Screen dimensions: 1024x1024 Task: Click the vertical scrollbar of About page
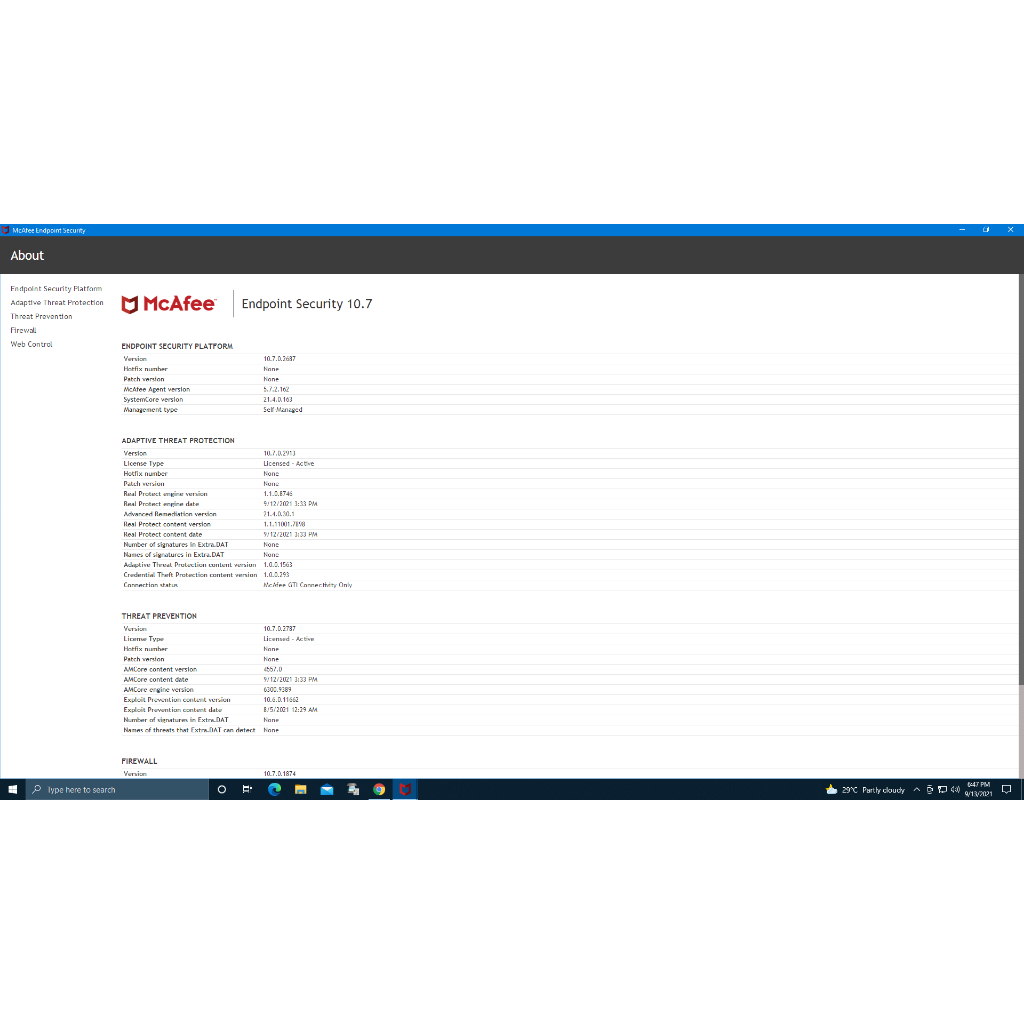pyautogui.click(x=1020, y=480)
